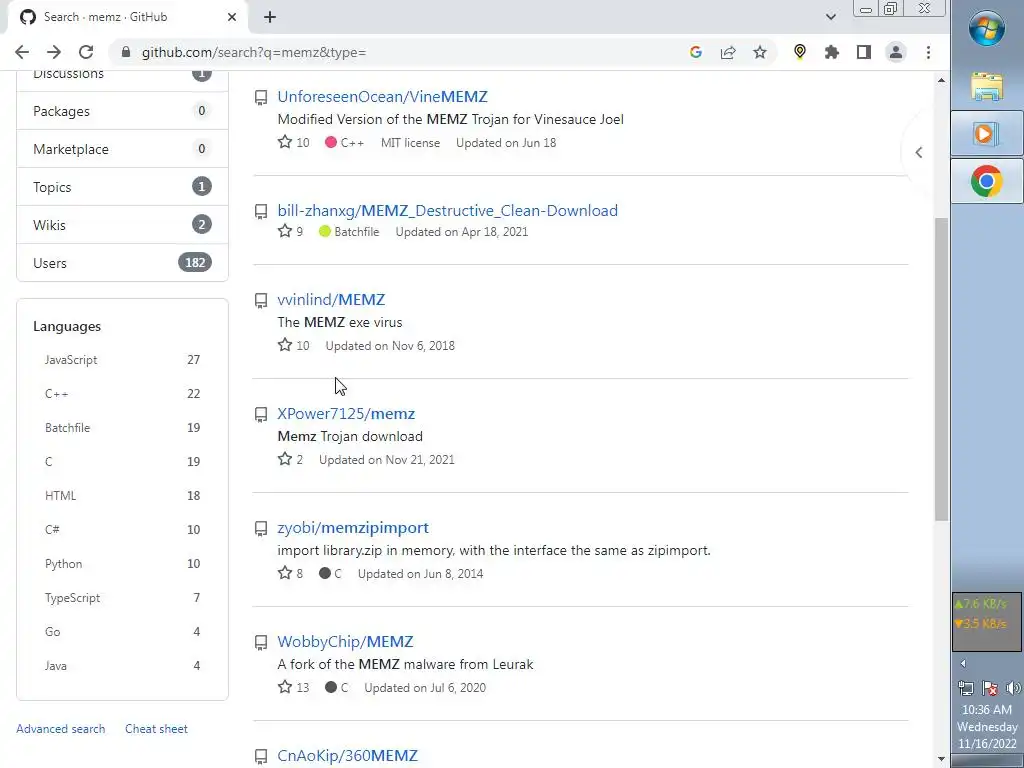This screenshot has width=1024, height=768.
Task: Click the star count on VineMEMZ
Action: point(294,142)
